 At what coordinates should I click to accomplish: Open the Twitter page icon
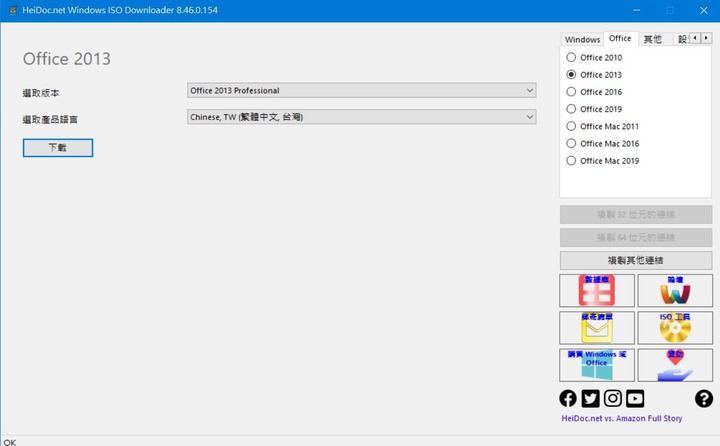click(x=590, y=398)
